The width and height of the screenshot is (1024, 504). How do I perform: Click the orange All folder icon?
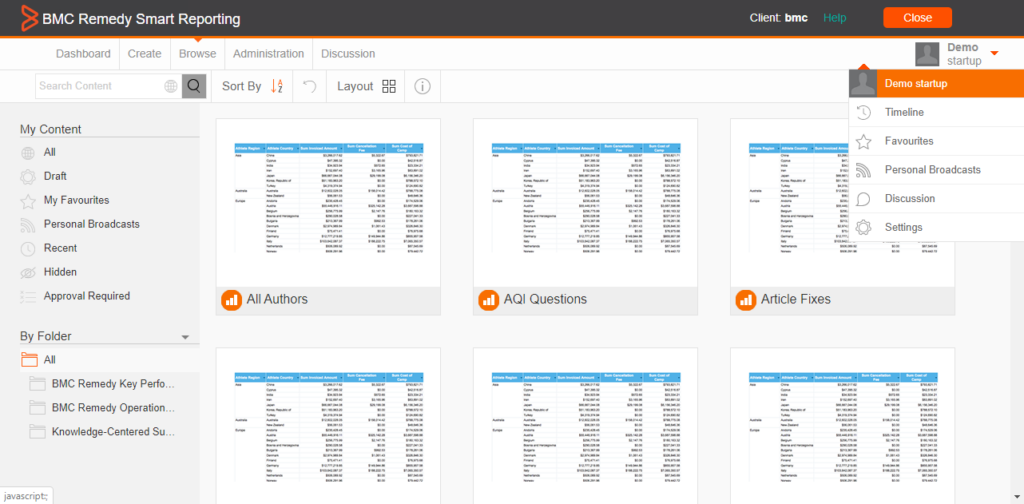[x=29, y=359]
